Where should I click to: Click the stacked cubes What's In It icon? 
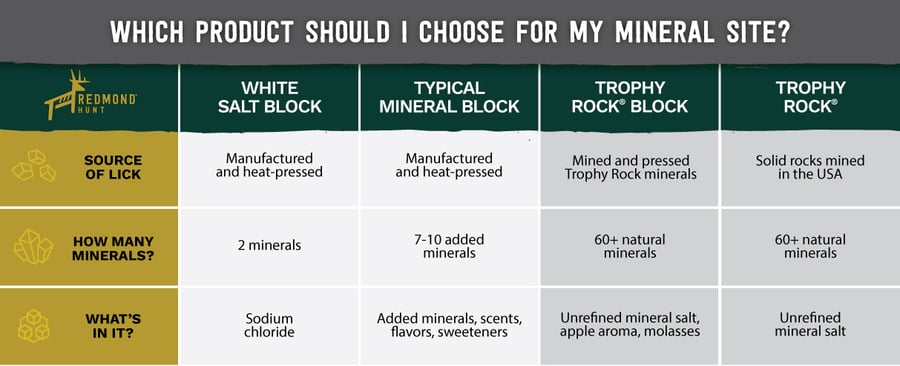33,325
